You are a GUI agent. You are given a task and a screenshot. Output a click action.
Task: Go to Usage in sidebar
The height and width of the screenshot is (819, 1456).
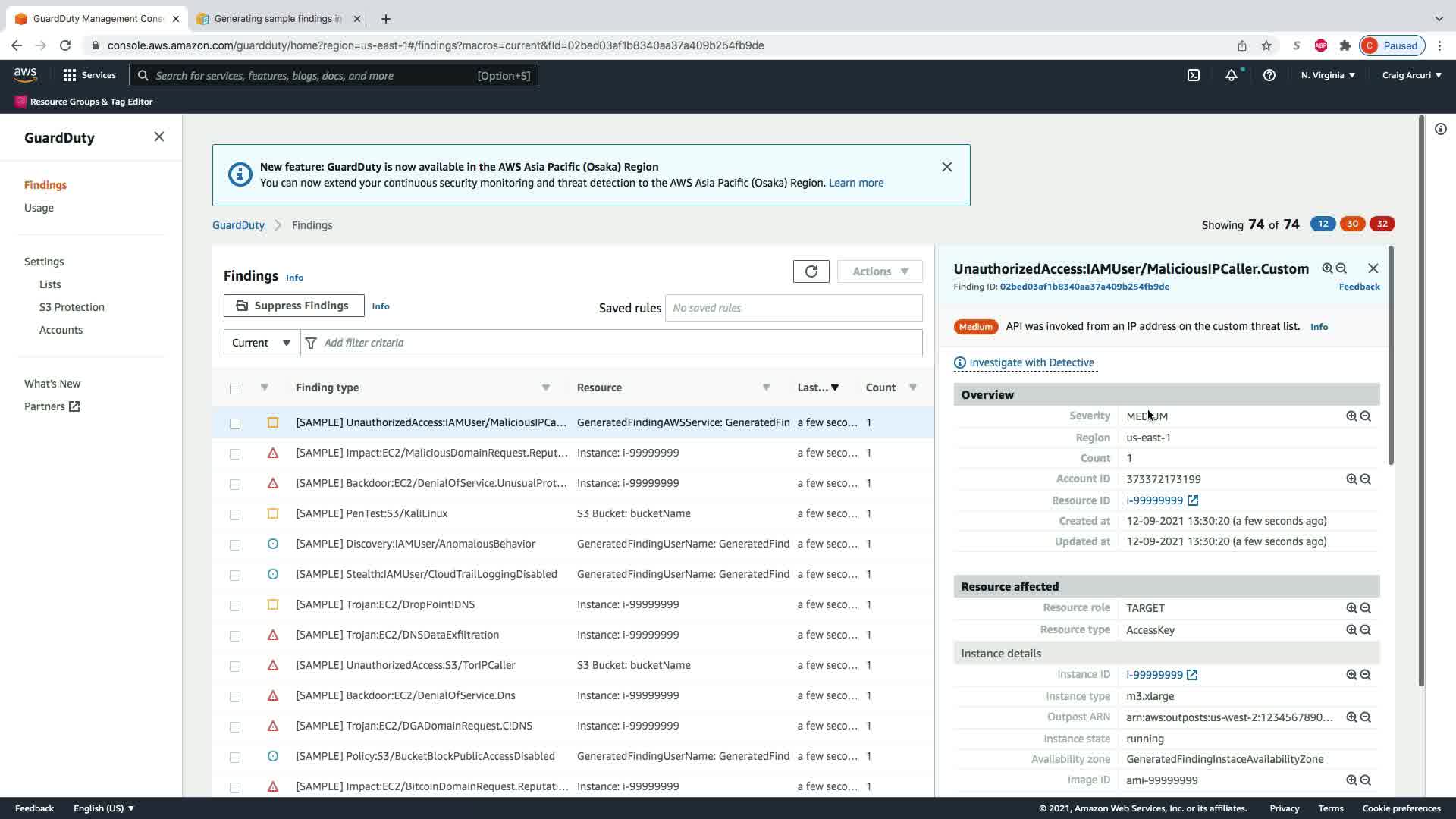pos(39,208)
